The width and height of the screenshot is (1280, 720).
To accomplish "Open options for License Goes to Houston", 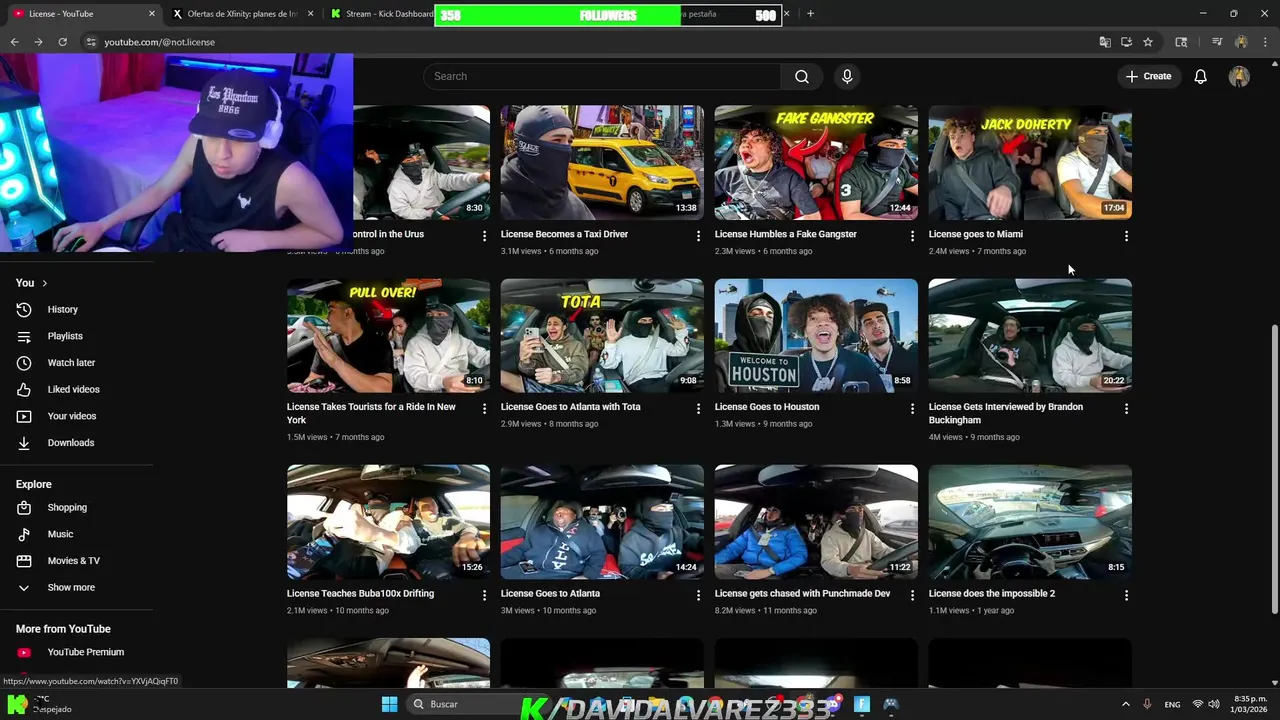I will pyautogui.click(x=911, y=409).
